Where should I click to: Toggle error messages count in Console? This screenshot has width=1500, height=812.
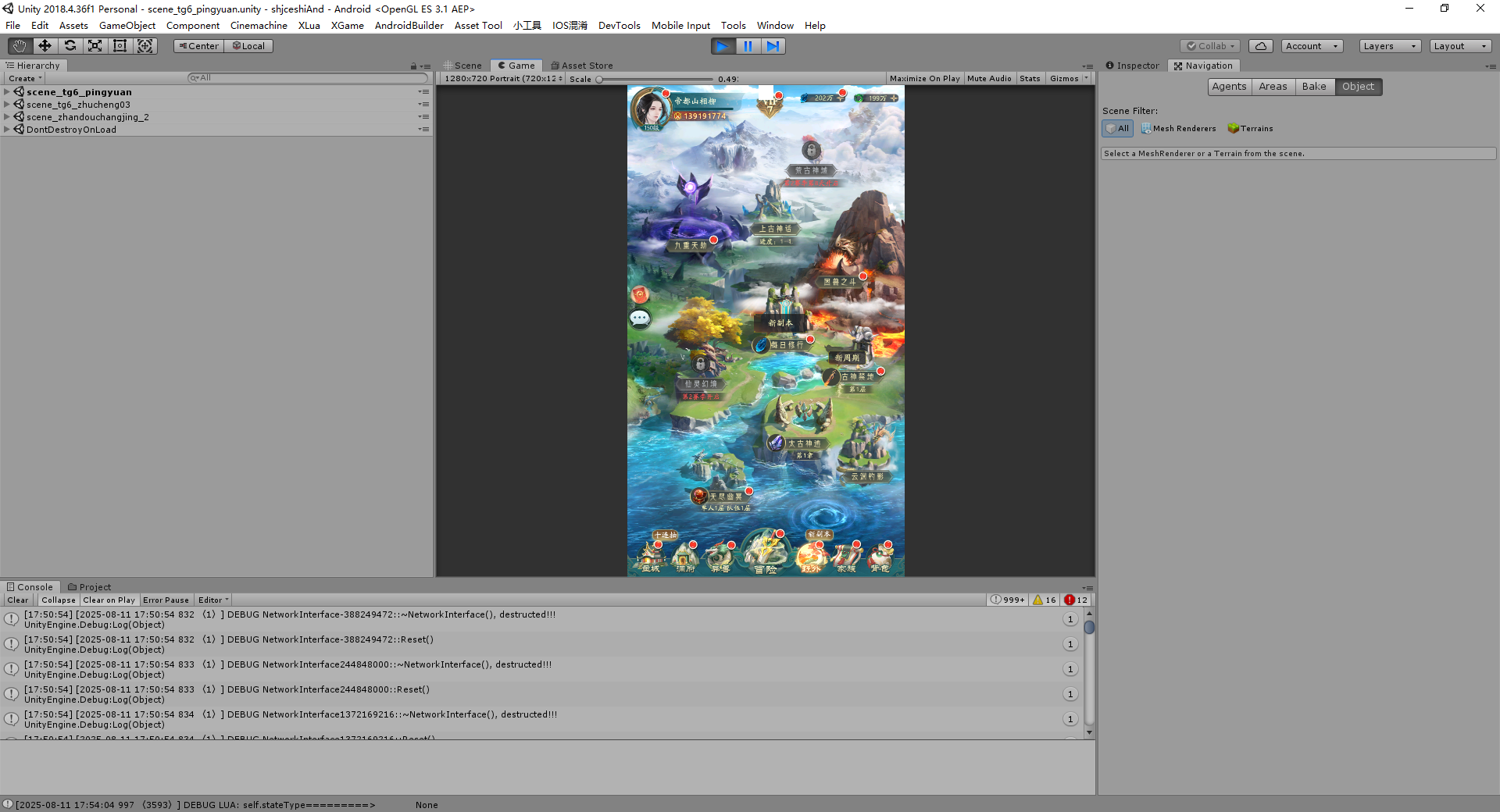pos(1076,600)
